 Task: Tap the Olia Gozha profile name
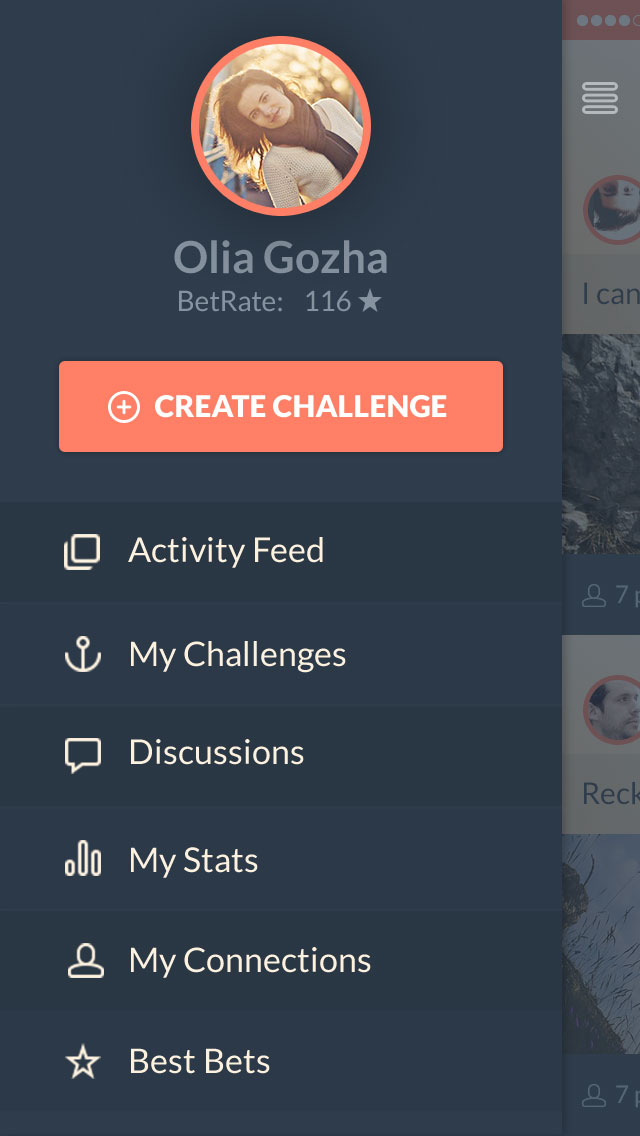pyautogui.click(x=281, y=258)
